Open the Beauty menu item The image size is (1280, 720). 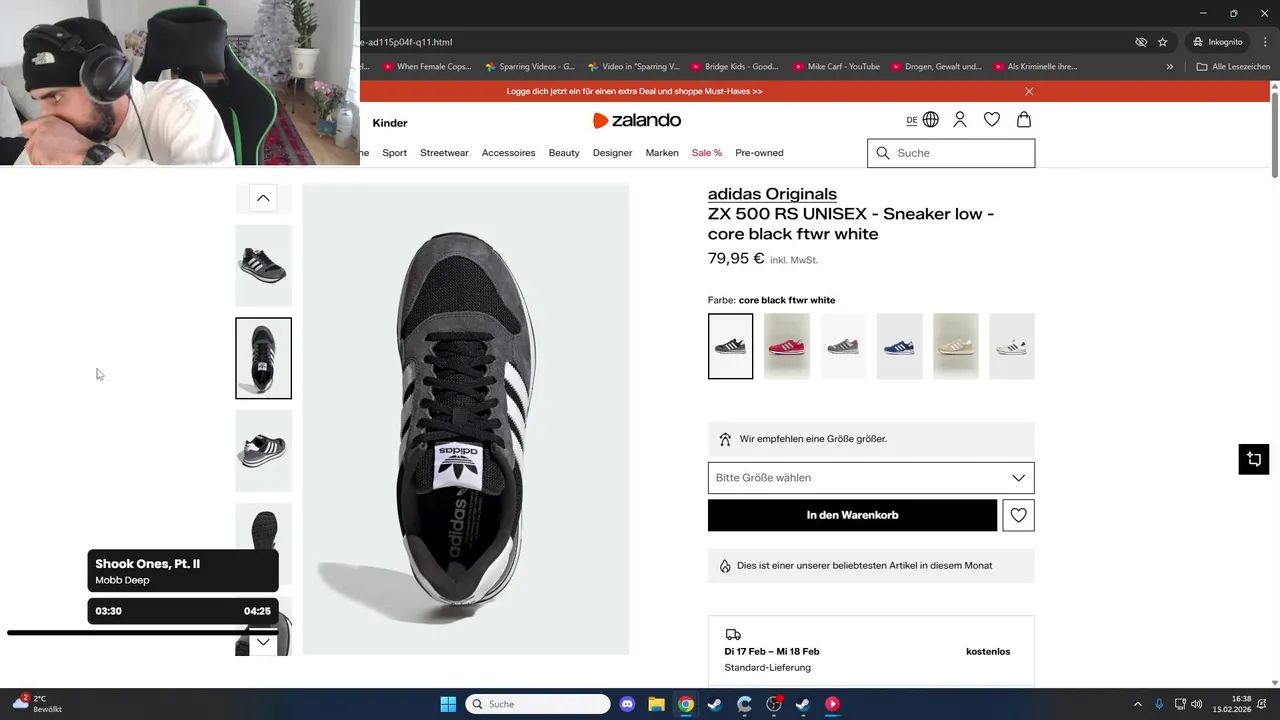[564, 153]
